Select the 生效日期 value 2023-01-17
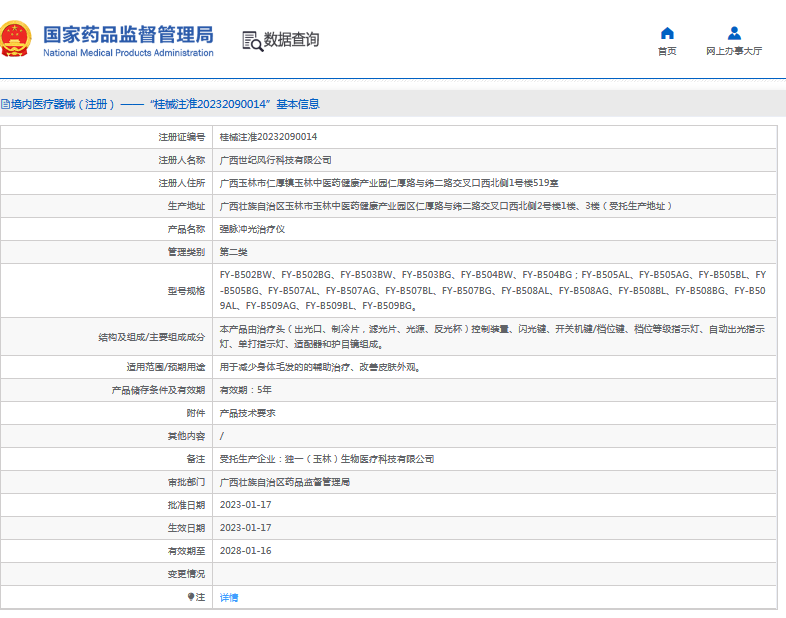This screenshot has width=786, height=618. [x=246, y=528]
